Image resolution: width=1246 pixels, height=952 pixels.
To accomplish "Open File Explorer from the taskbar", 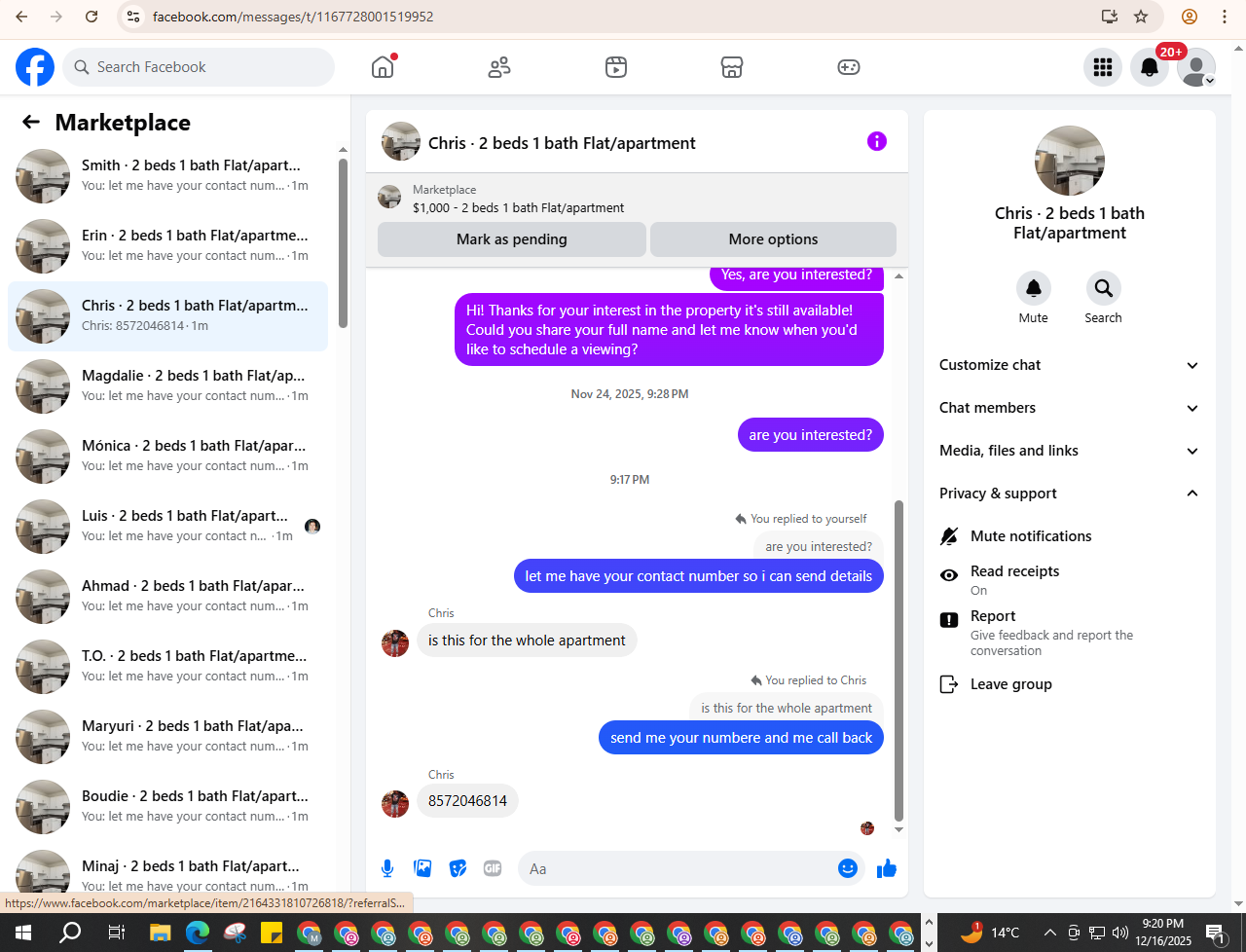I will 161,934.
